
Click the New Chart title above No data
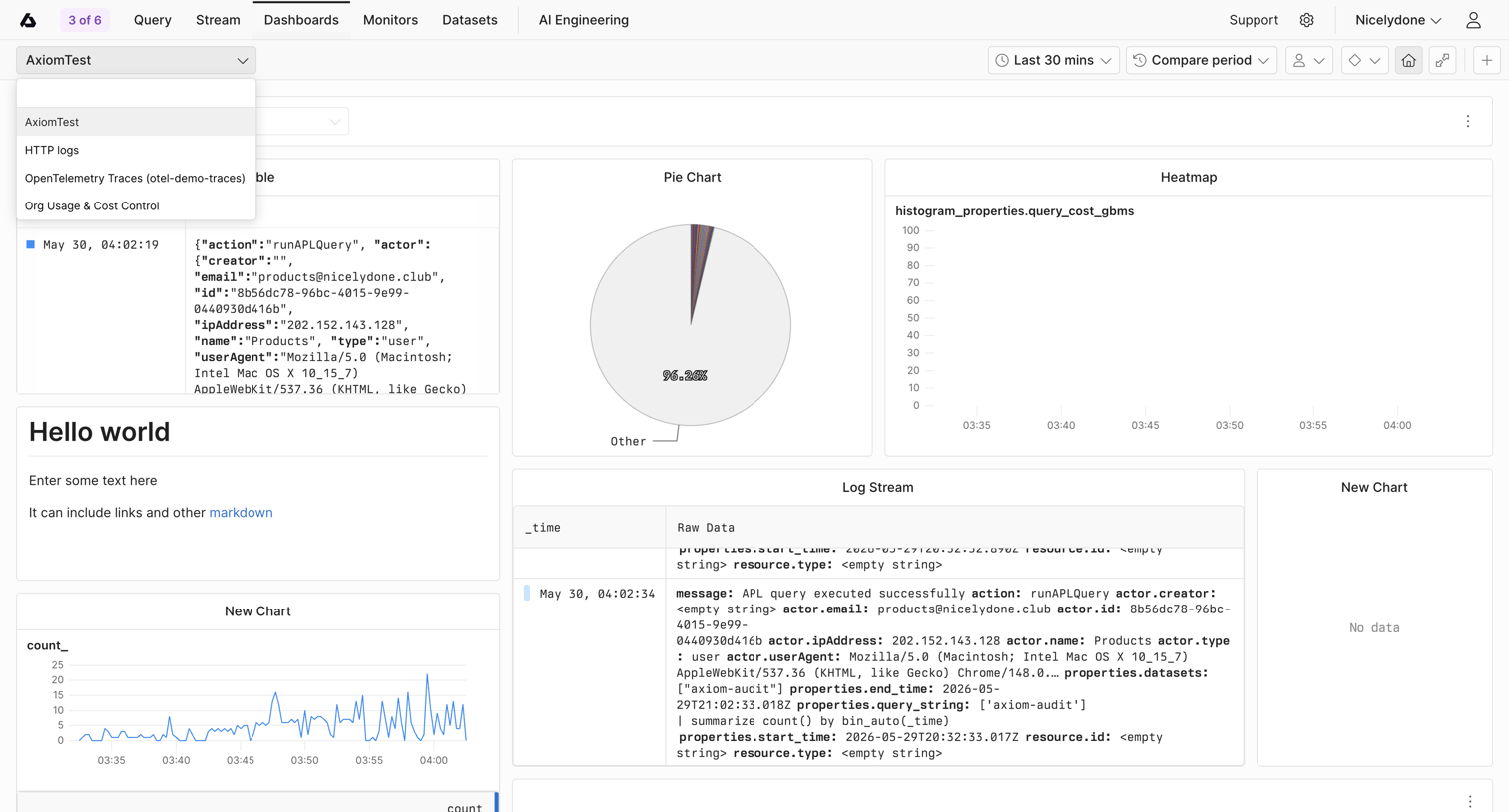[x=1374, y=487]
